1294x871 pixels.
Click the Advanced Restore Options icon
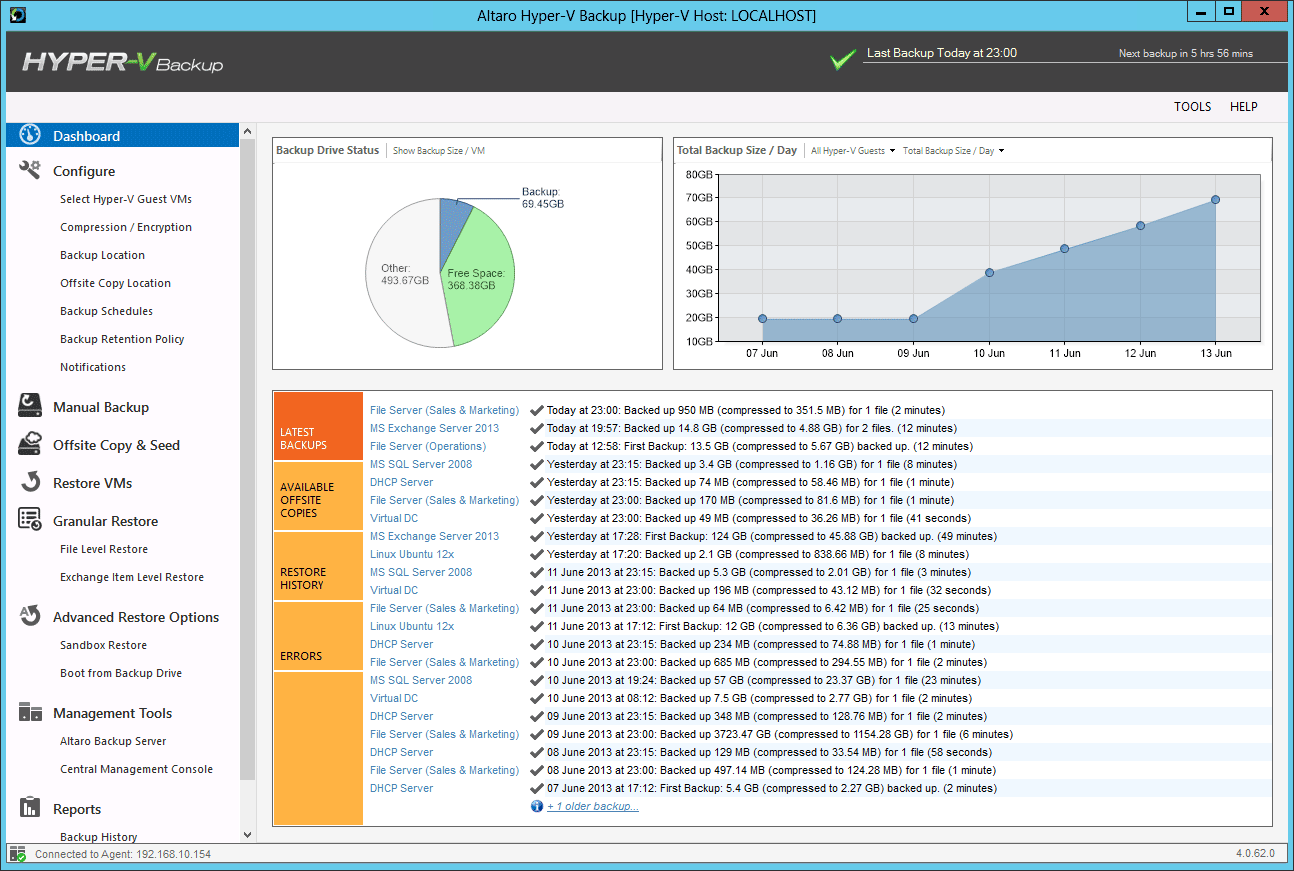(29, 616)
